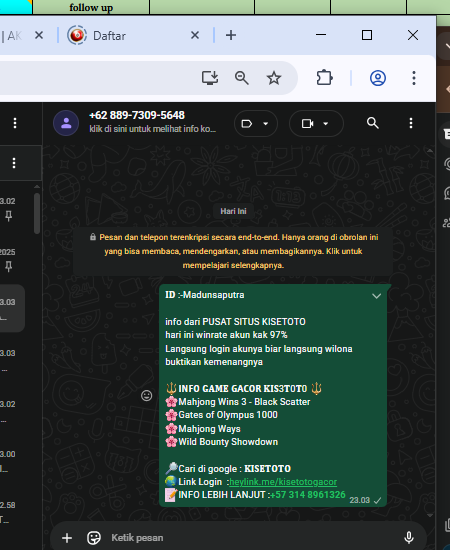Screen dimensions: 450x550
Task: Open the Chrome profile icon
Action: (378, 78)
